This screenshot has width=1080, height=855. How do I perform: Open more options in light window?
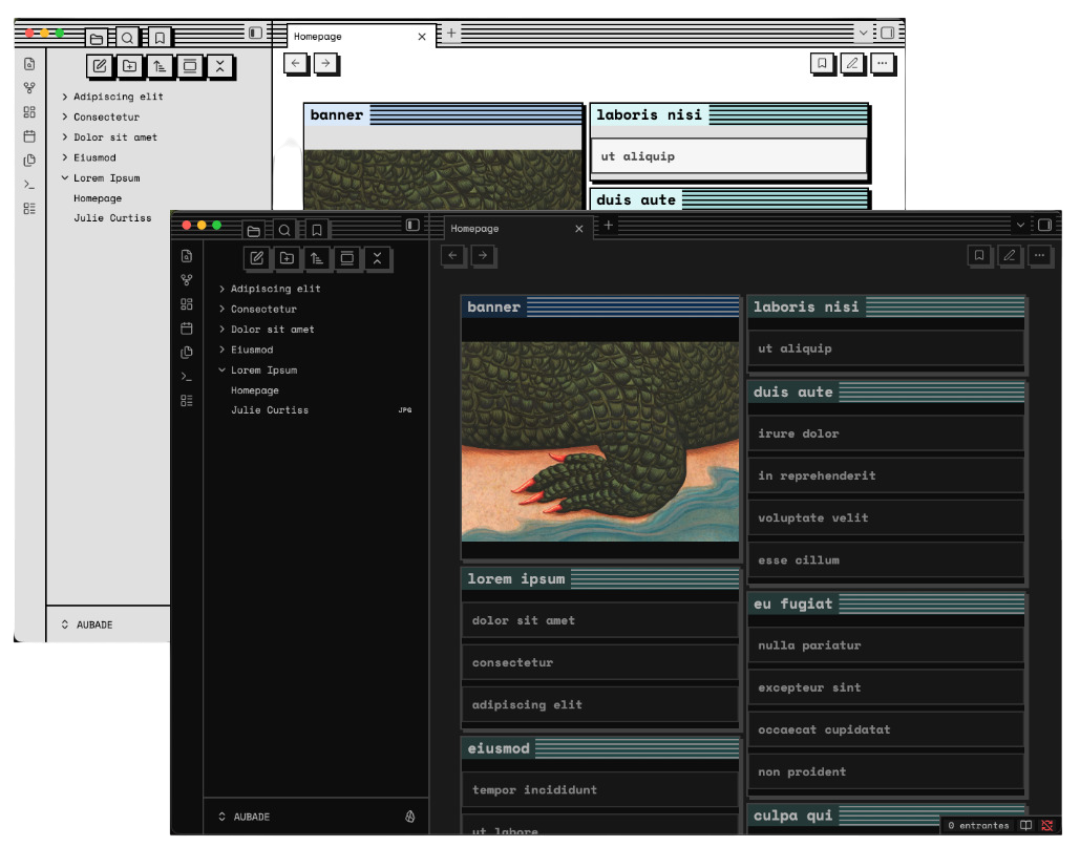(882, 64)
